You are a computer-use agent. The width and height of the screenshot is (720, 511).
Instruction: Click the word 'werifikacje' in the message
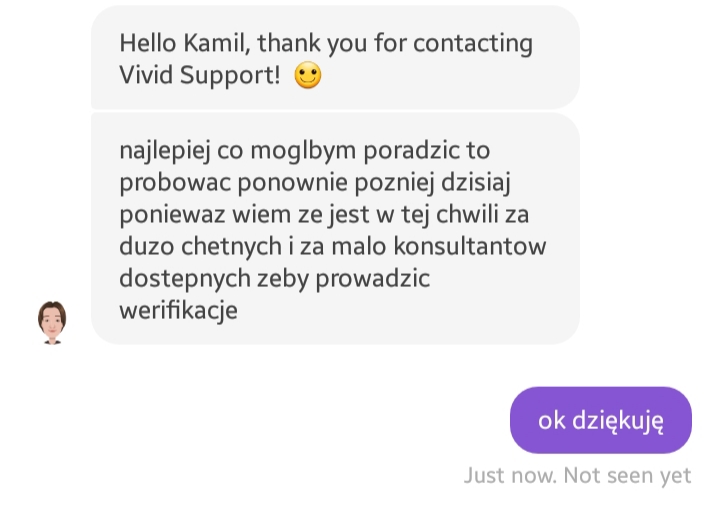179,310
